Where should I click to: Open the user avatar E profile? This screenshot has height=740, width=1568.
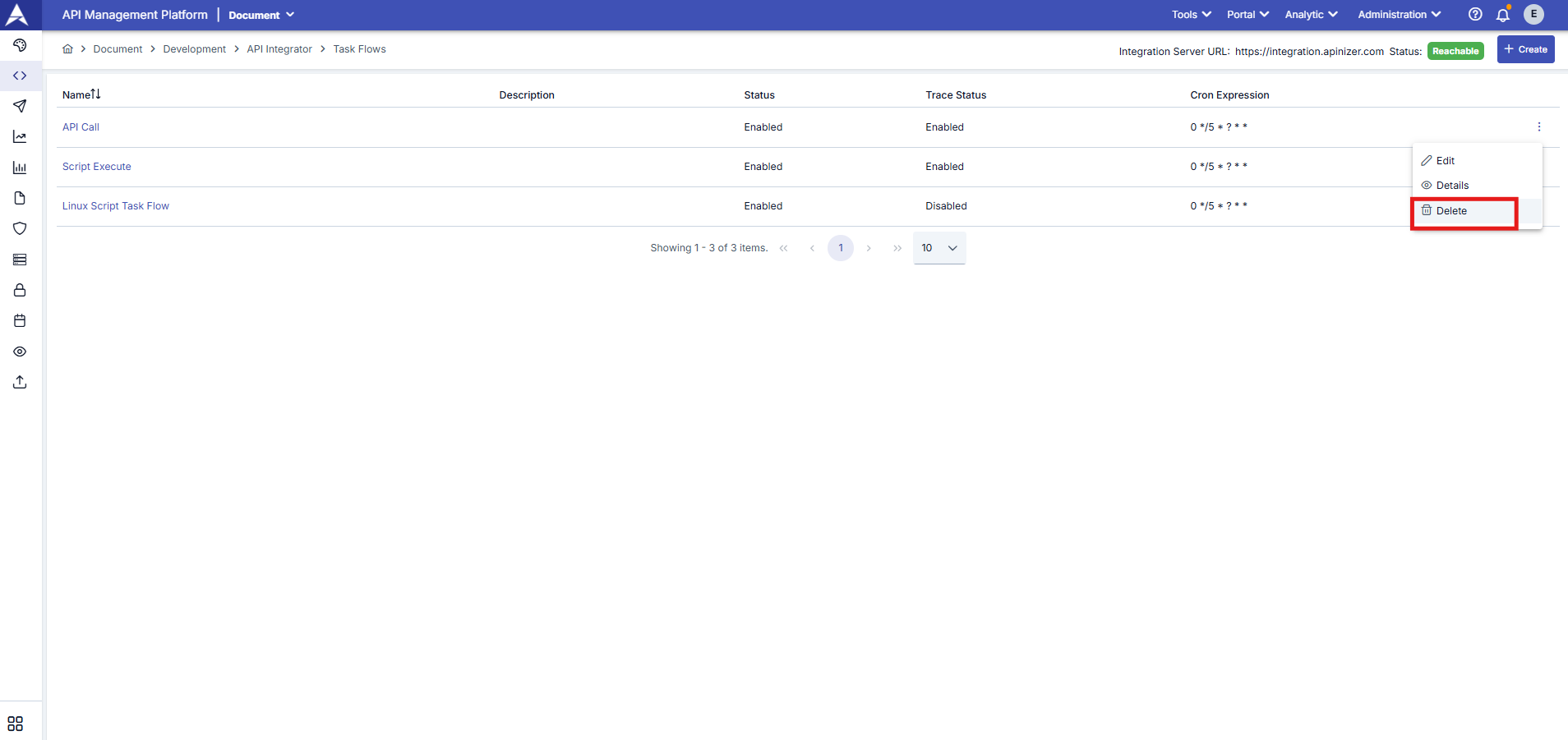[x=1533, y=15]
